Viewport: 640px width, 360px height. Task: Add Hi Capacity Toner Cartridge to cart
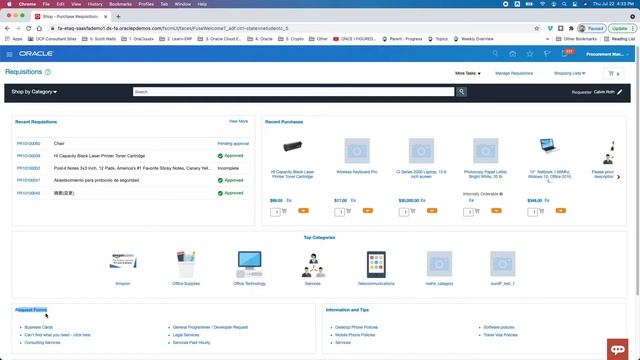point(284,211)
